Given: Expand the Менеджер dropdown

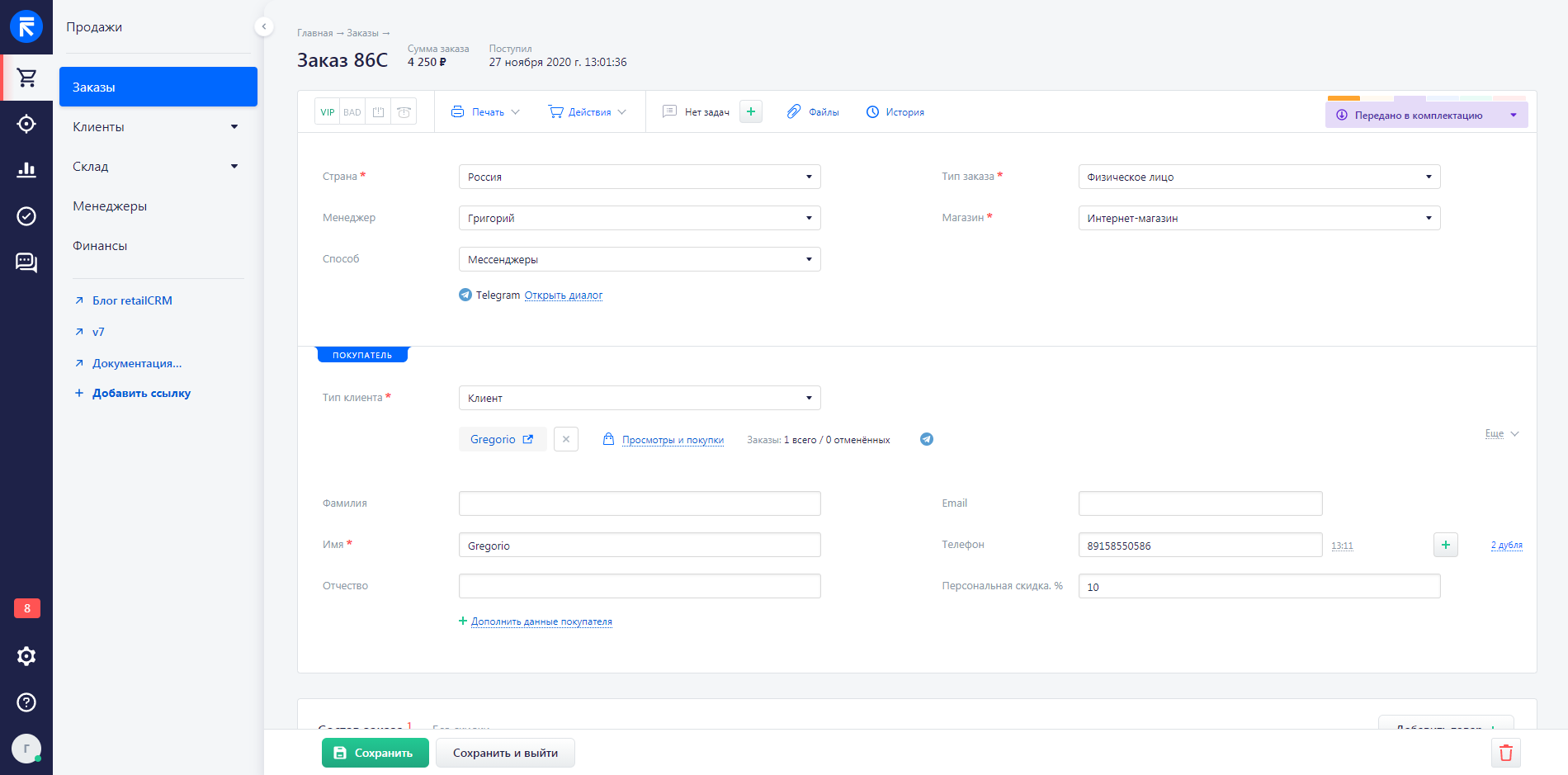Looking at the screenshot, I should (x=640, y=218).
